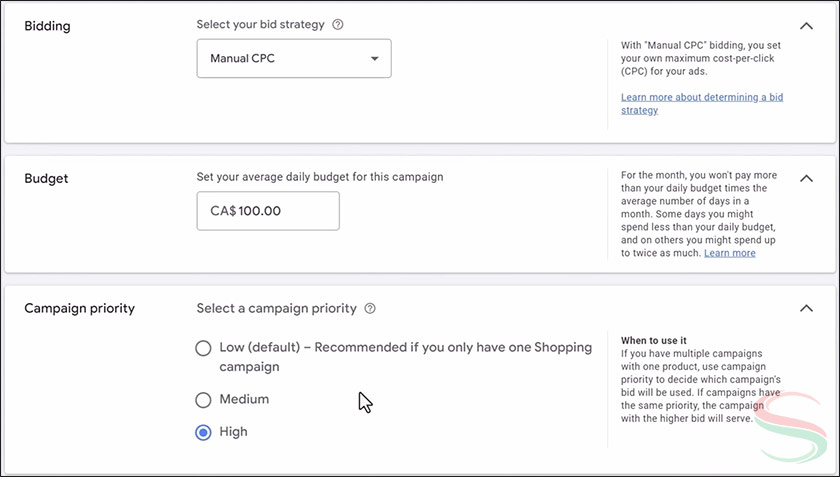Viewport: 840px width, 477px height.
Task: Click the arrow in Manual CPC box
Action: point(375,59)
